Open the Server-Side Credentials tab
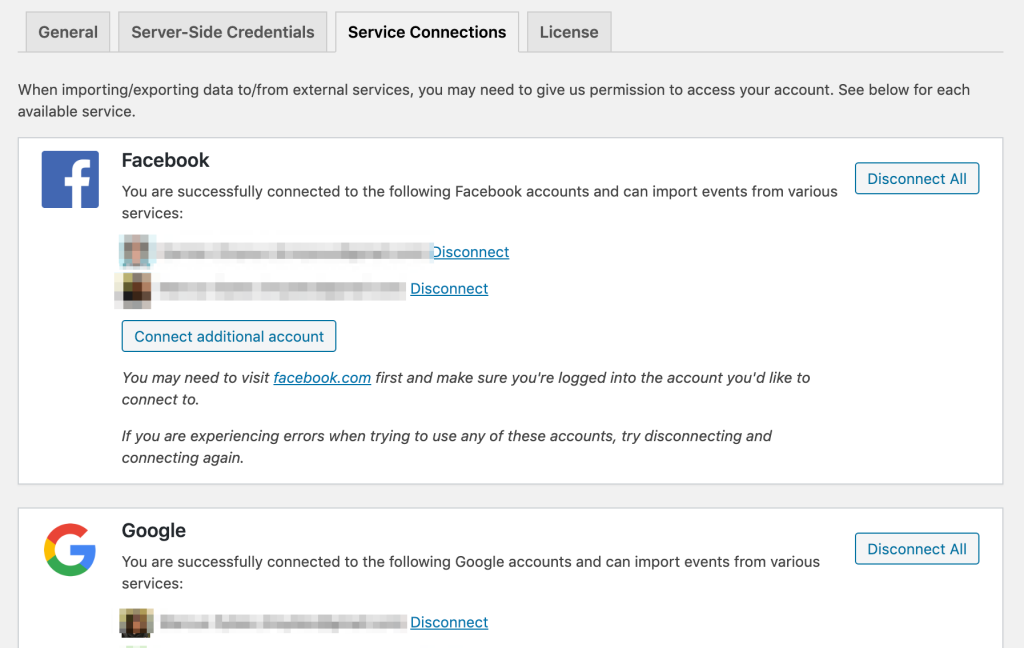Screen dimensions: 1024x648 tap(223, 32)
